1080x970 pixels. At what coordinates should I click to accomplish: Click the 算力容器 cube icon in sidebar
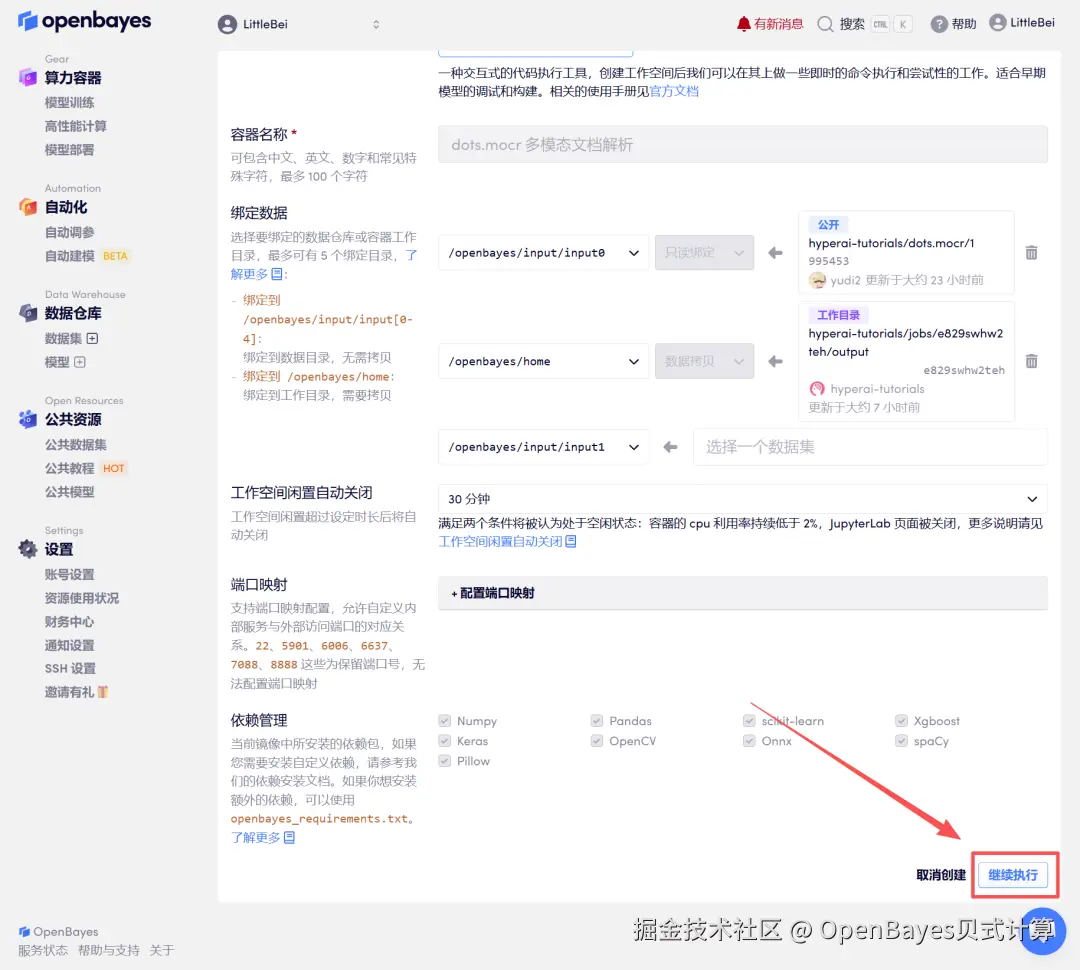coord(28,77)
